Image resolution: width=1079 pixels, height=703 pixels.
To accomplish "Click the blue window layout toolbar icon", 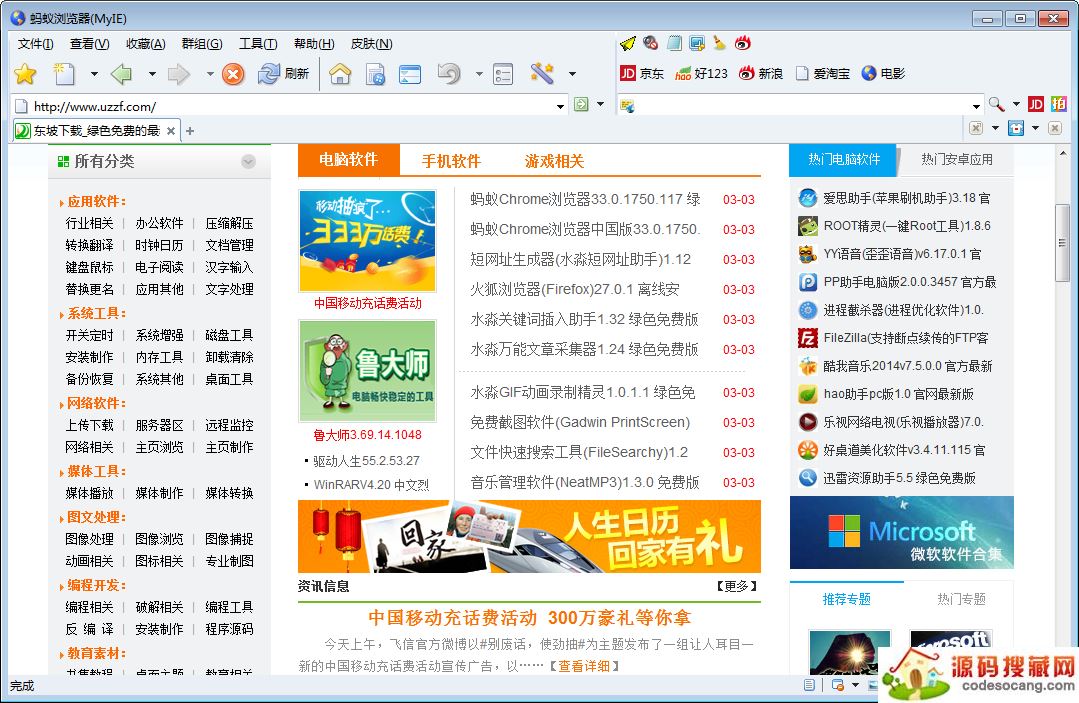I will point(410,73).
